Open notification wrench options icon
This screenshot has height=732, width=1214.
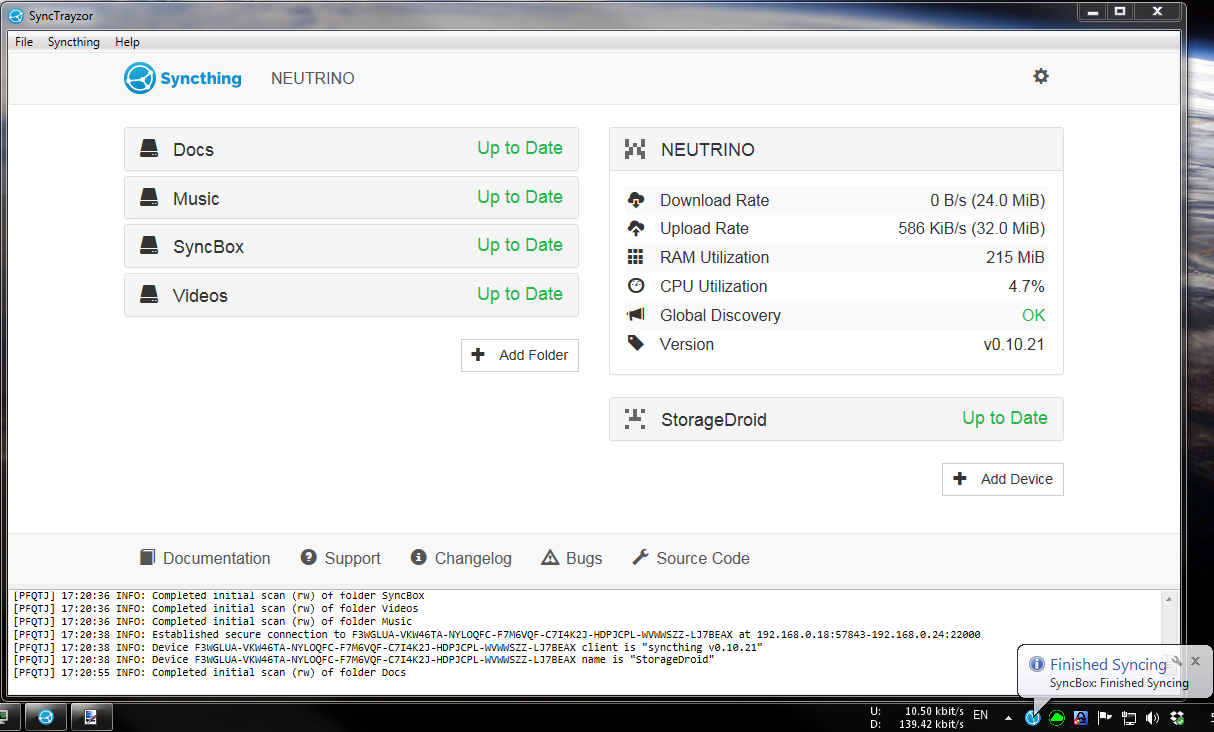[1176, 661]
